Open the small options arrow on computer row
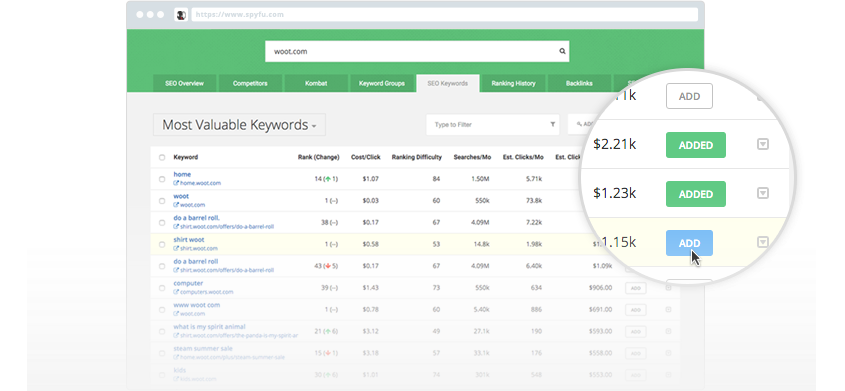Viewport: 845px width, 391px height. [x=668, y=288]
